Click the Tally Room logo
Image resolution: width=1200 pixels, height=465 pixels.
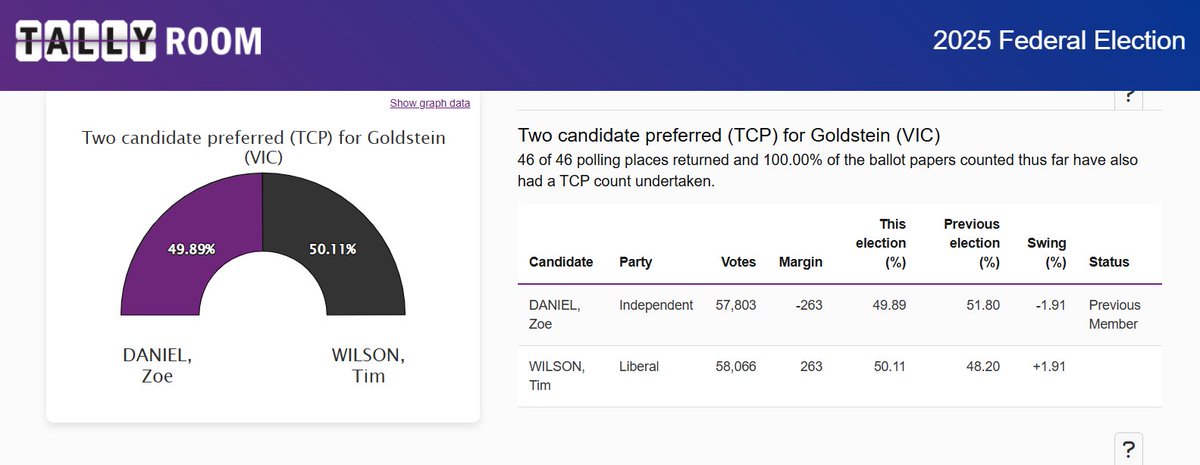point(140,41)
